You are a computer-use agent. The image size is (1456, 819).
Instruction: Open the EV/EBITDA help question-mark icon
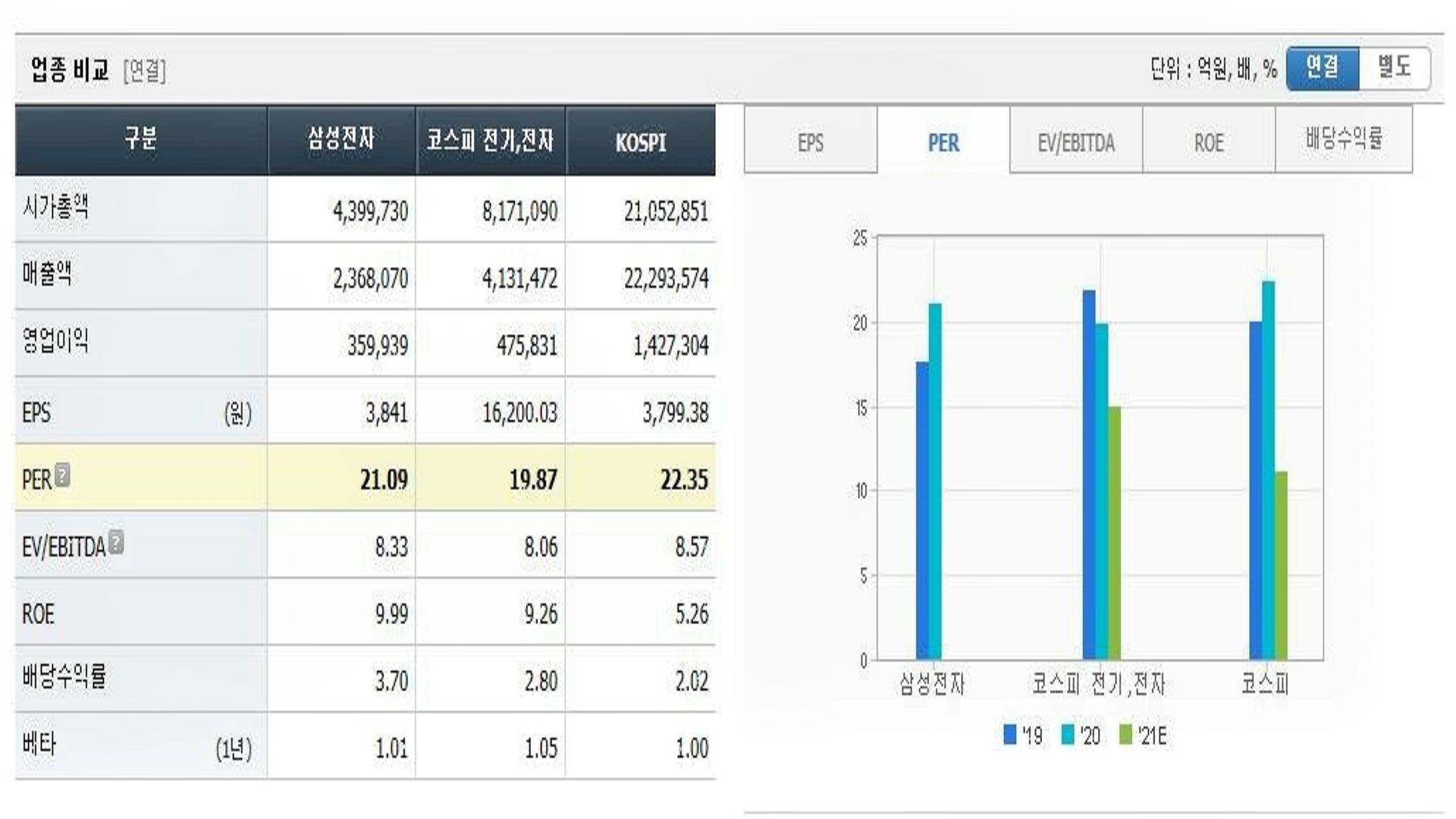[116, 541]
